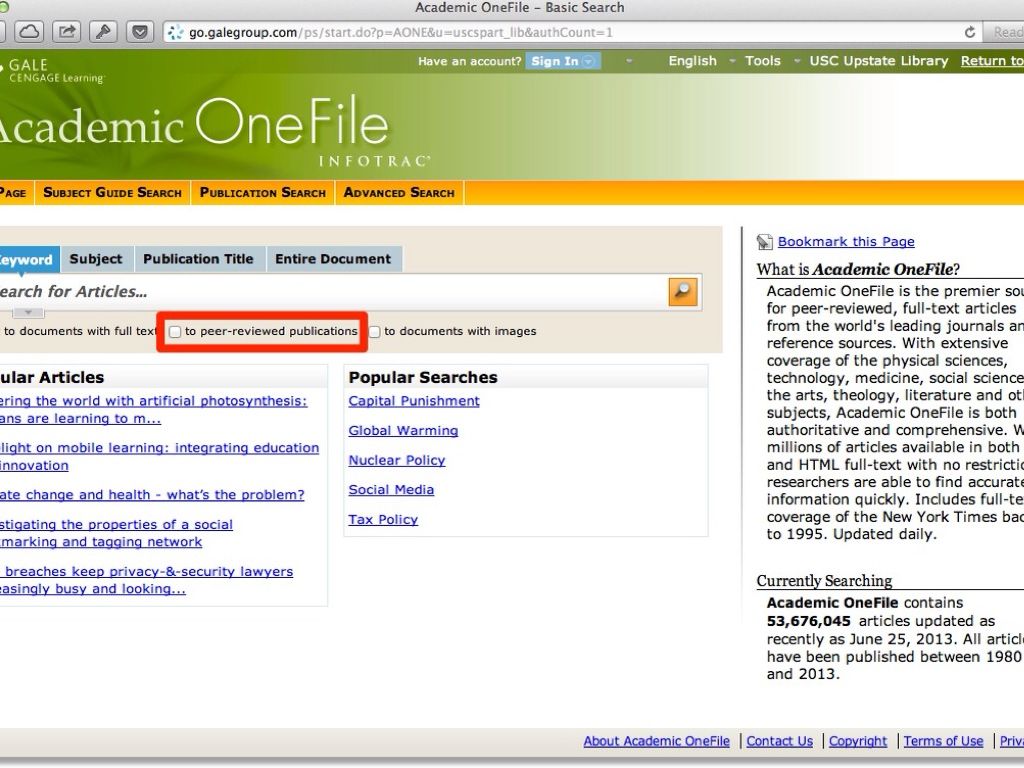The image size is (1024, 768).
Task: Click the Bookmark this Page icon
Action: pos(765,242)
